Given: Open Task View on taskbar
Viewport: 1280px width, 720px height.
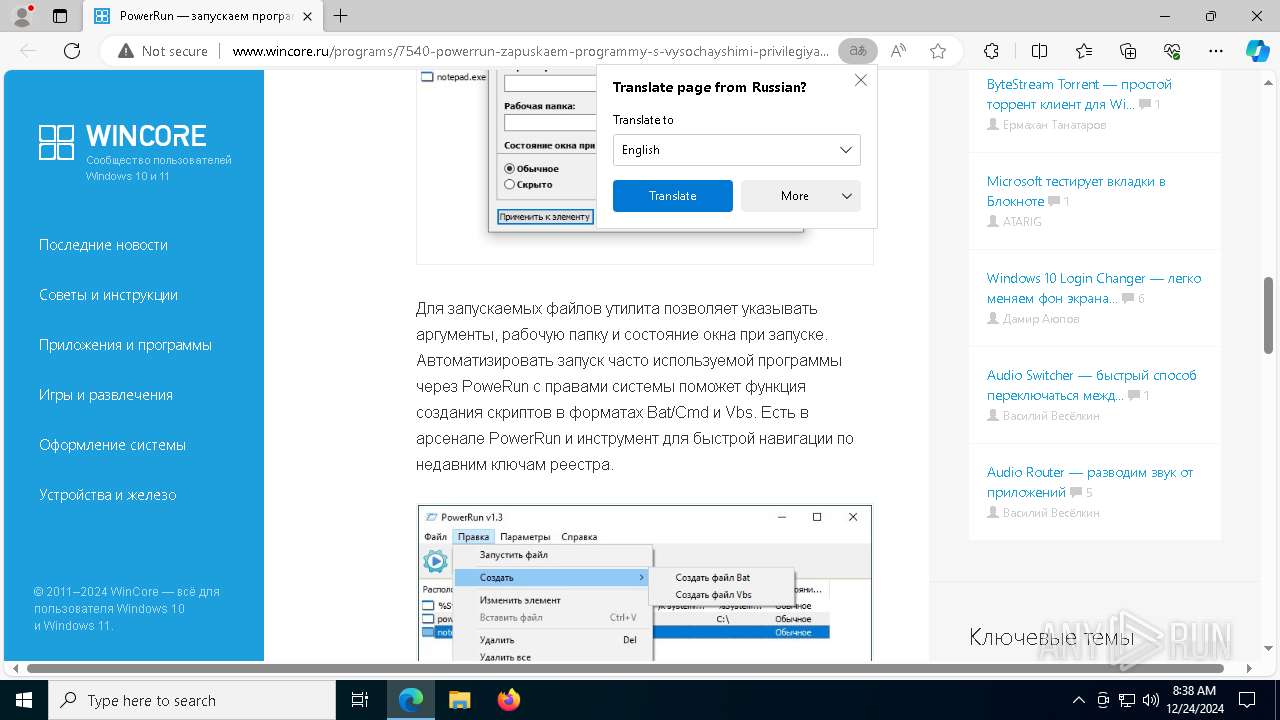Looking at the screenshot, I should click(360, 700).
